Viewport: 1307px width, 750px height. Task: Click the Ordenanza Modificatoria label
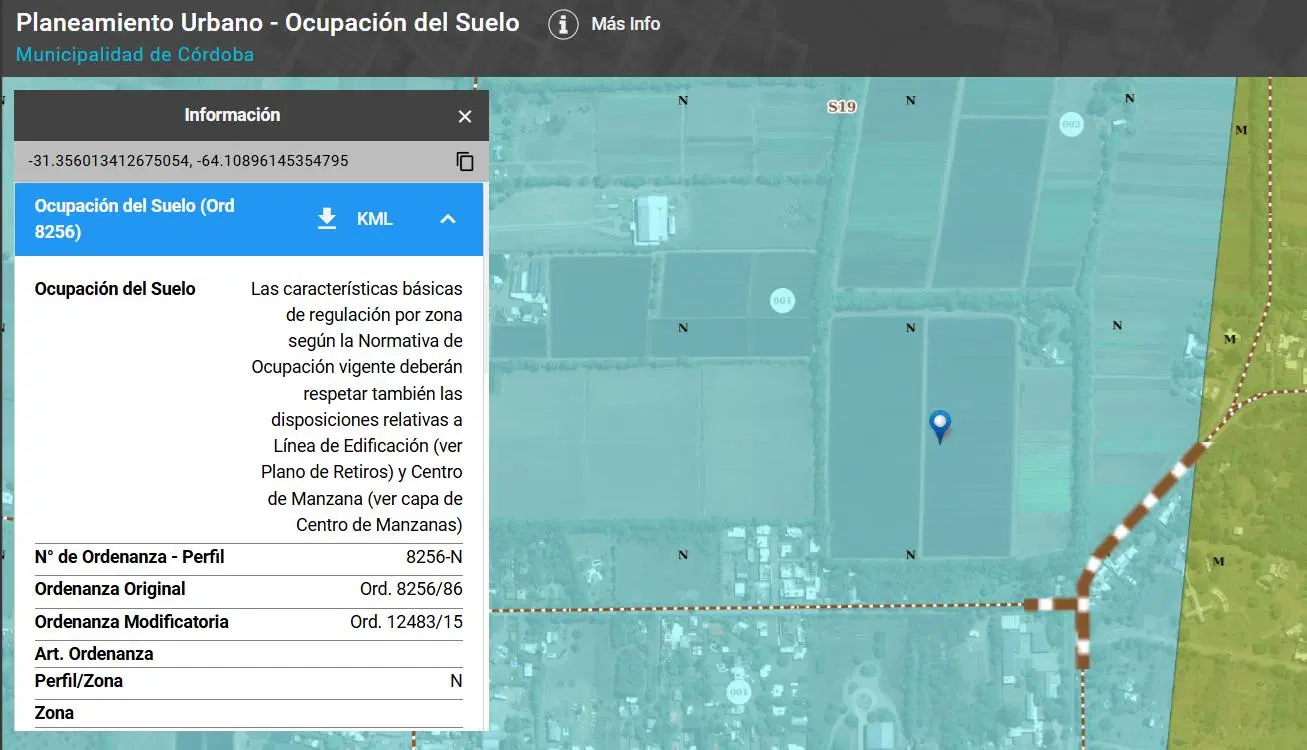pyautogui.click(x=132, y=621)
